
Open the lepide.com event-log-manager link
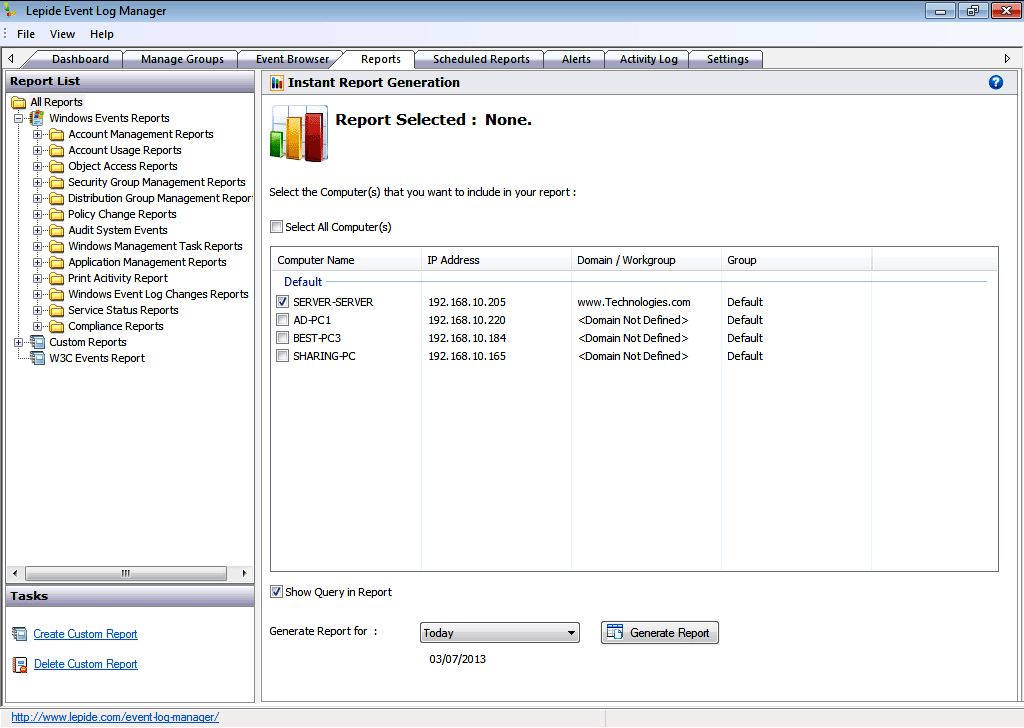115,717
